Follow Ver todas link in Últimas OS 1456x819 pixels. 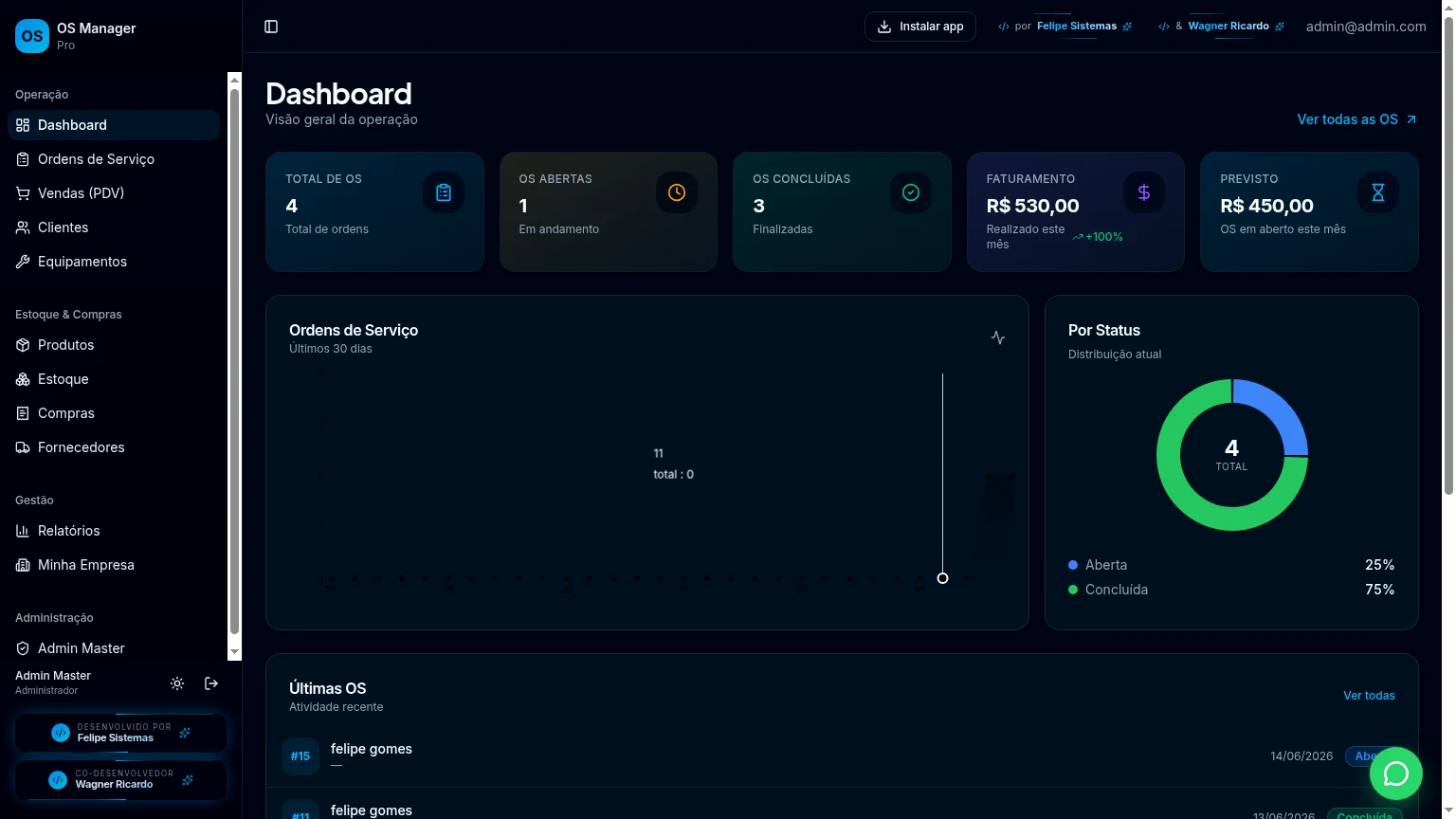(x=1369, y=696)
